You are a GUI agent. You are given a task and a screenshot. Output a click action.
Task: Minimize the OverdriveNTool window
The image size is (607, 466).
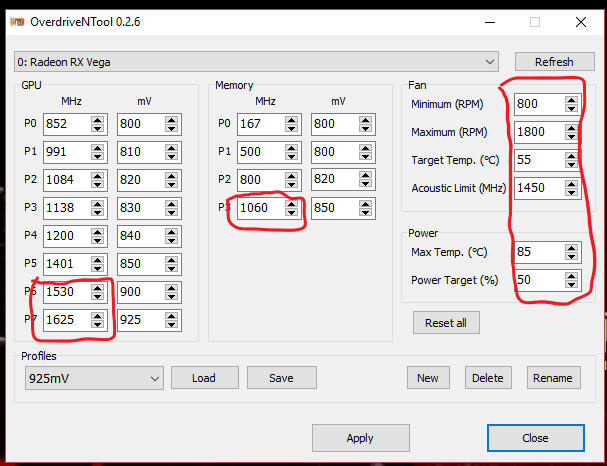490,22
